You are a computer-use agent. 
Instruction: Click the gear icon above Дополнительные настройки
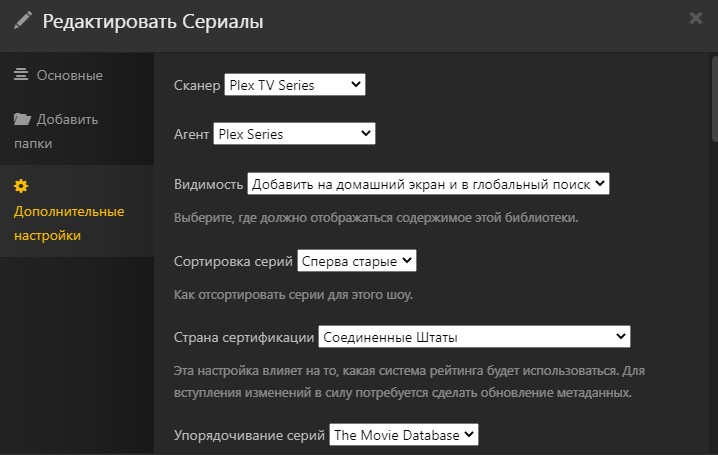tap(21, 186)
